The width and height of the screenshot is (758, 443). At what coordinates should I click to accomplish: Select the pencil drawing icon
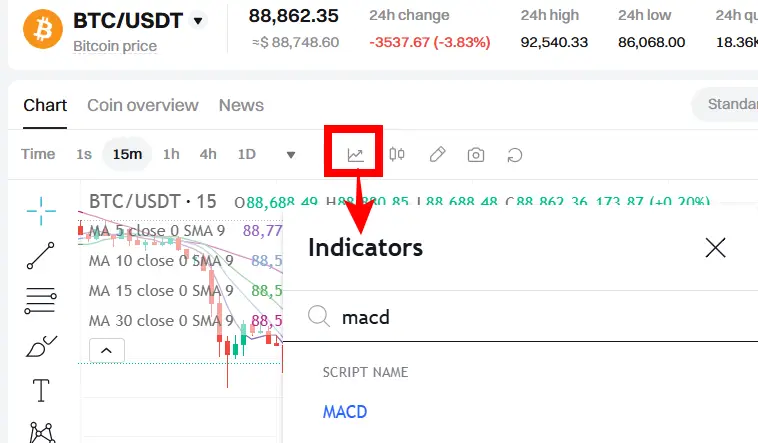pyautogui.click(x=437, y=155)
